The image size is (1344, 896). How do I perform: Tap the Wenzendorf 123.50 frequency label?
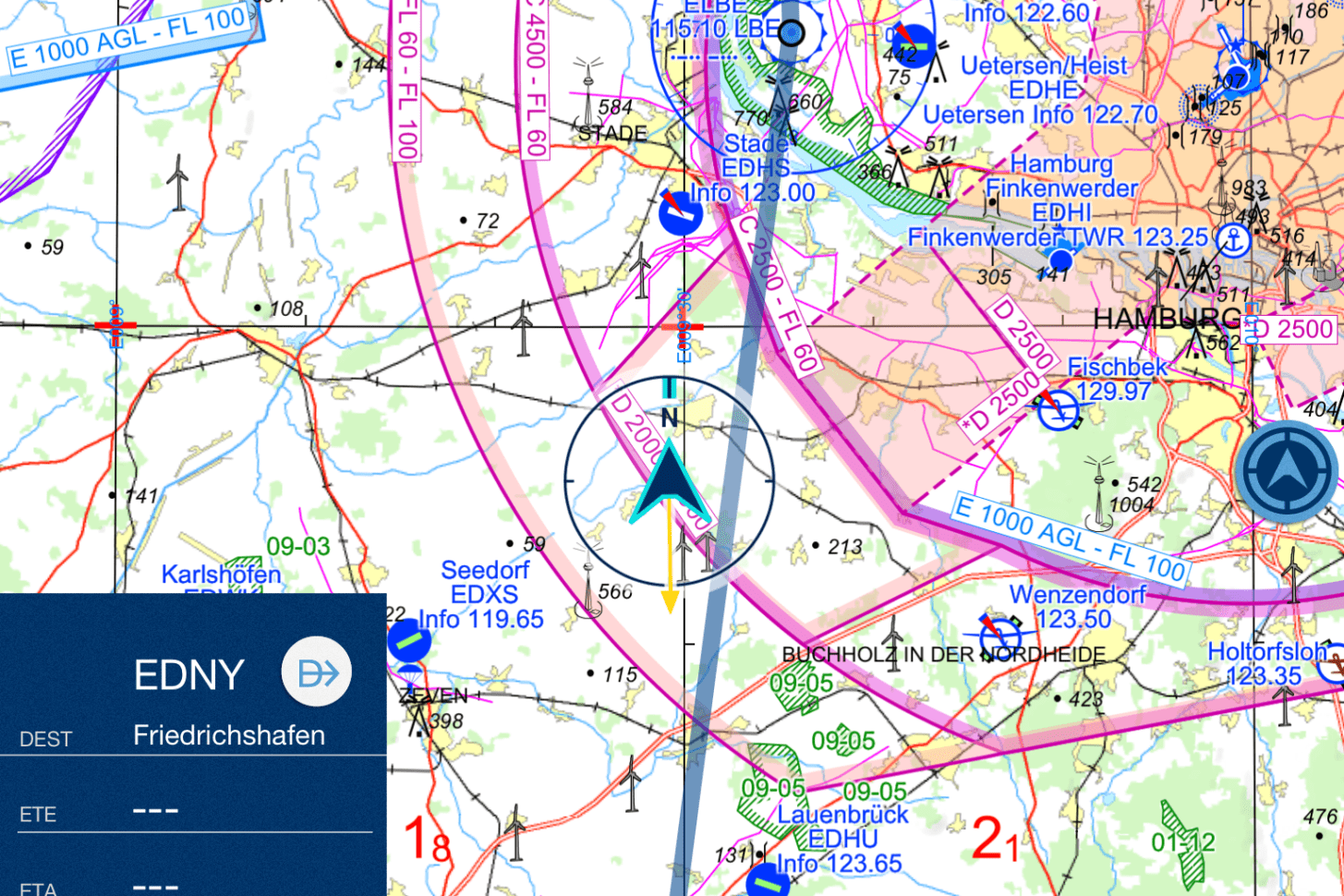tap(1072, 619)
